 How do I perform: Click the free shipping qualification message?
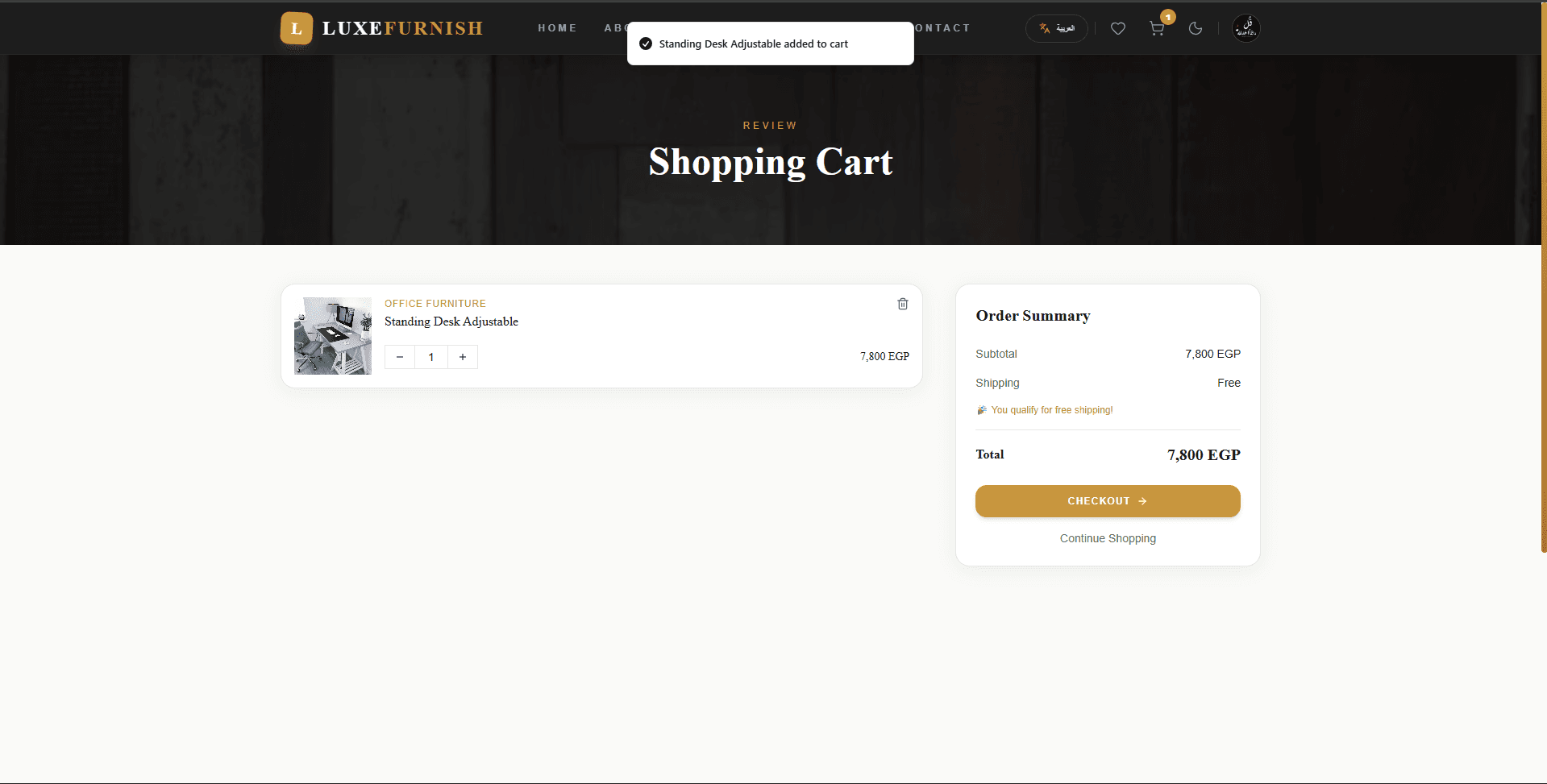click(x=1045, y=410)
